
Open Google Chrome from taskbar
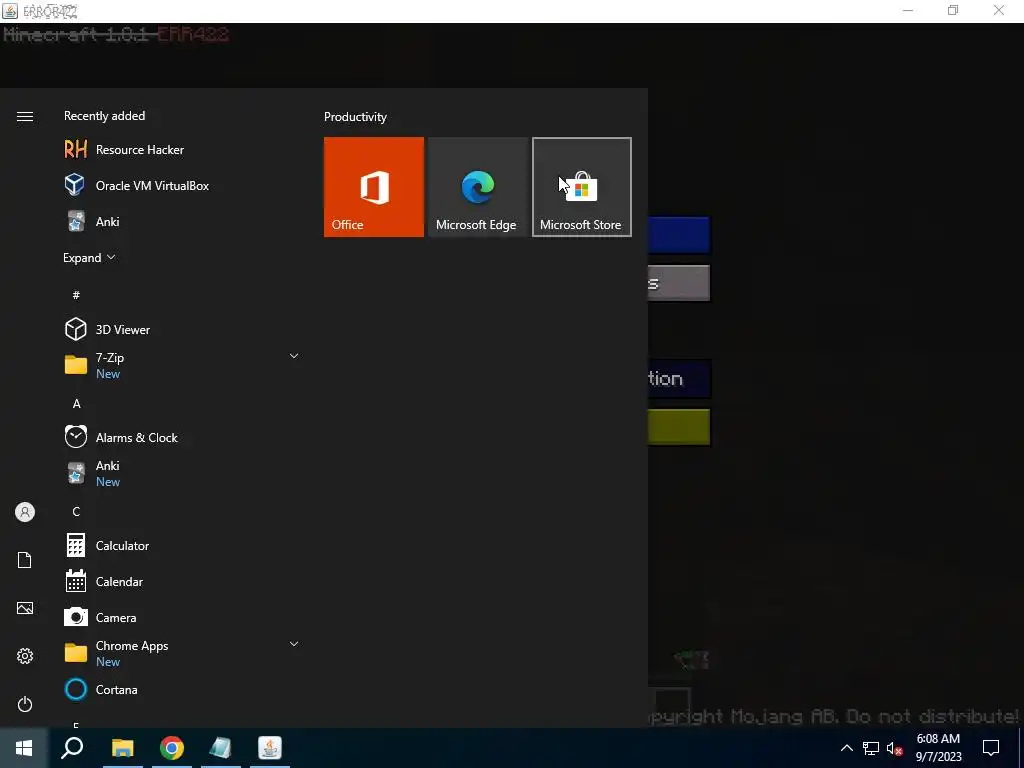coord(172,748)
